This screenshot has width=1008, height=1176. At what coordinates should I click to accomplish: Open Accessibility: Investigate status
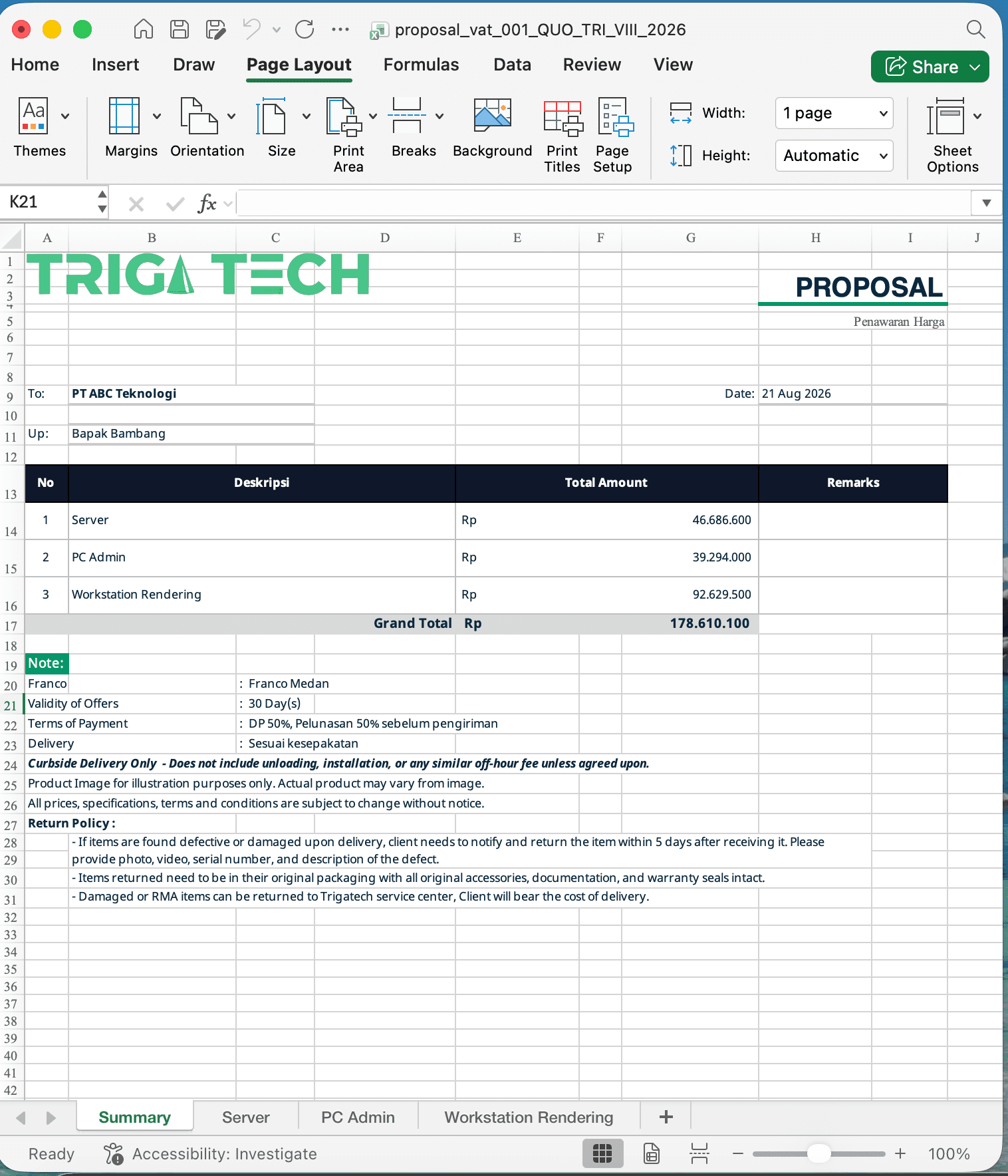tap(211, 1153)
